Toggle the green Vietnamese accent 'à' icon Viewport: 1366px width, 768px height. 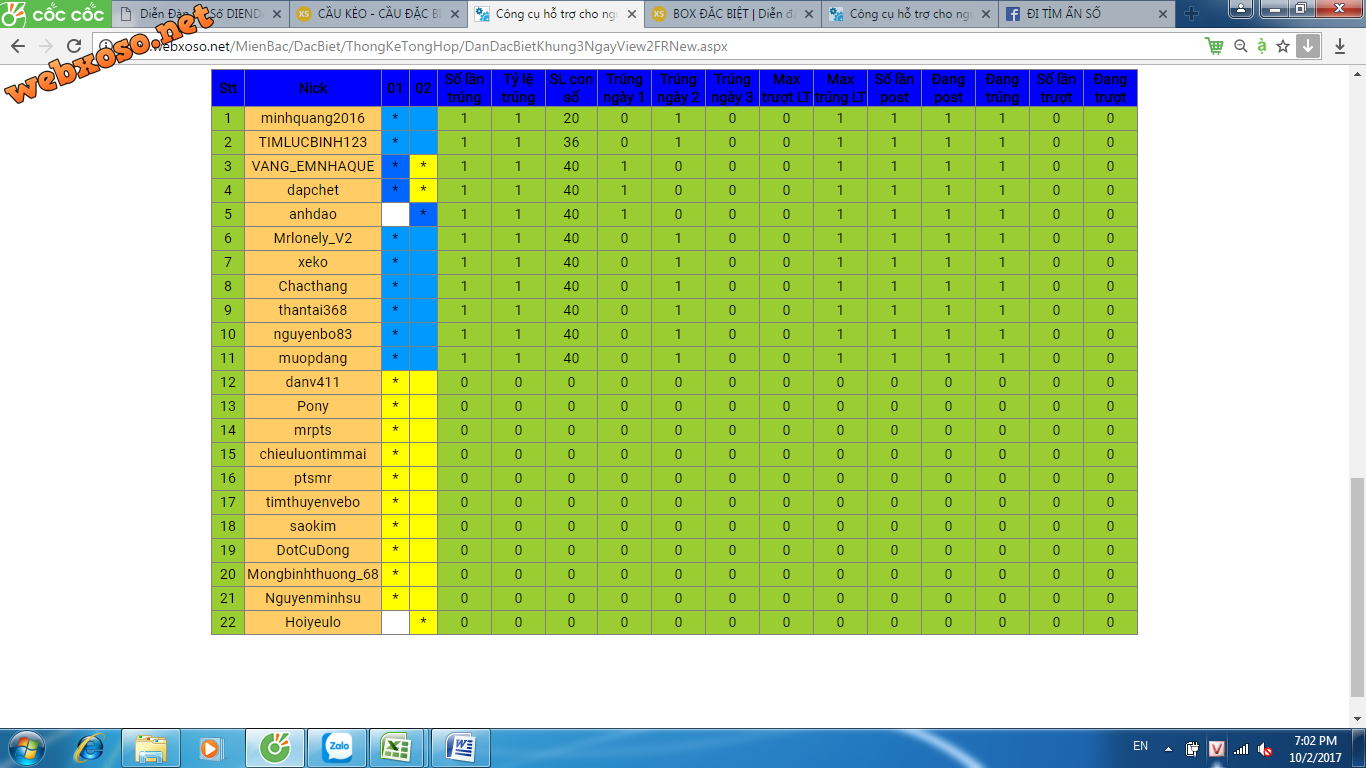[x=1262, y=46]
